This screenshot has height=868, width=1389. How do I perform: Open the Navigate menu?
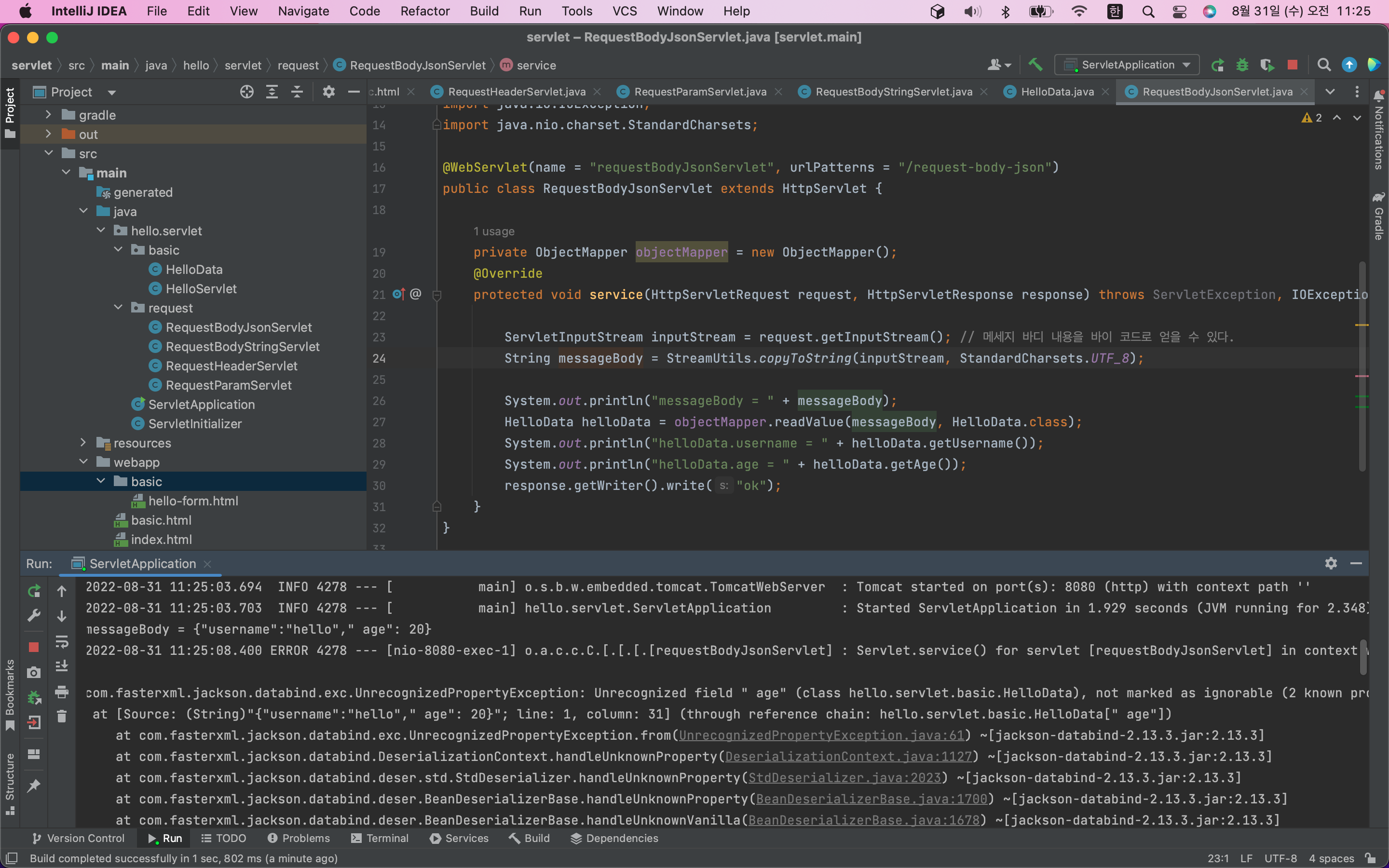[303, 12]
